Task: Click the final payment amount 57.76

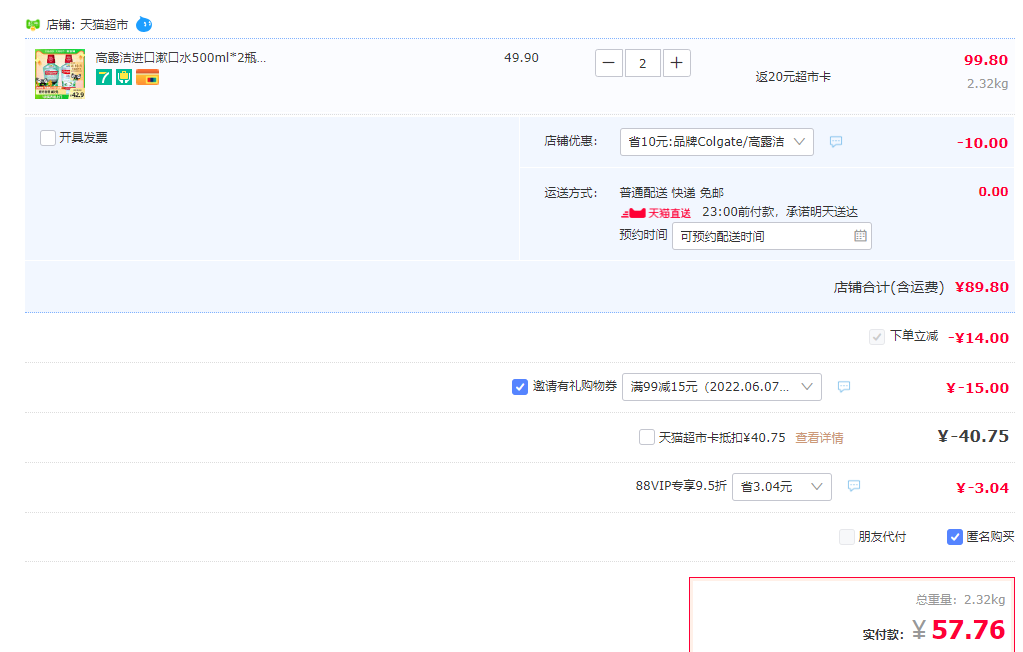Action: [968, 630]
